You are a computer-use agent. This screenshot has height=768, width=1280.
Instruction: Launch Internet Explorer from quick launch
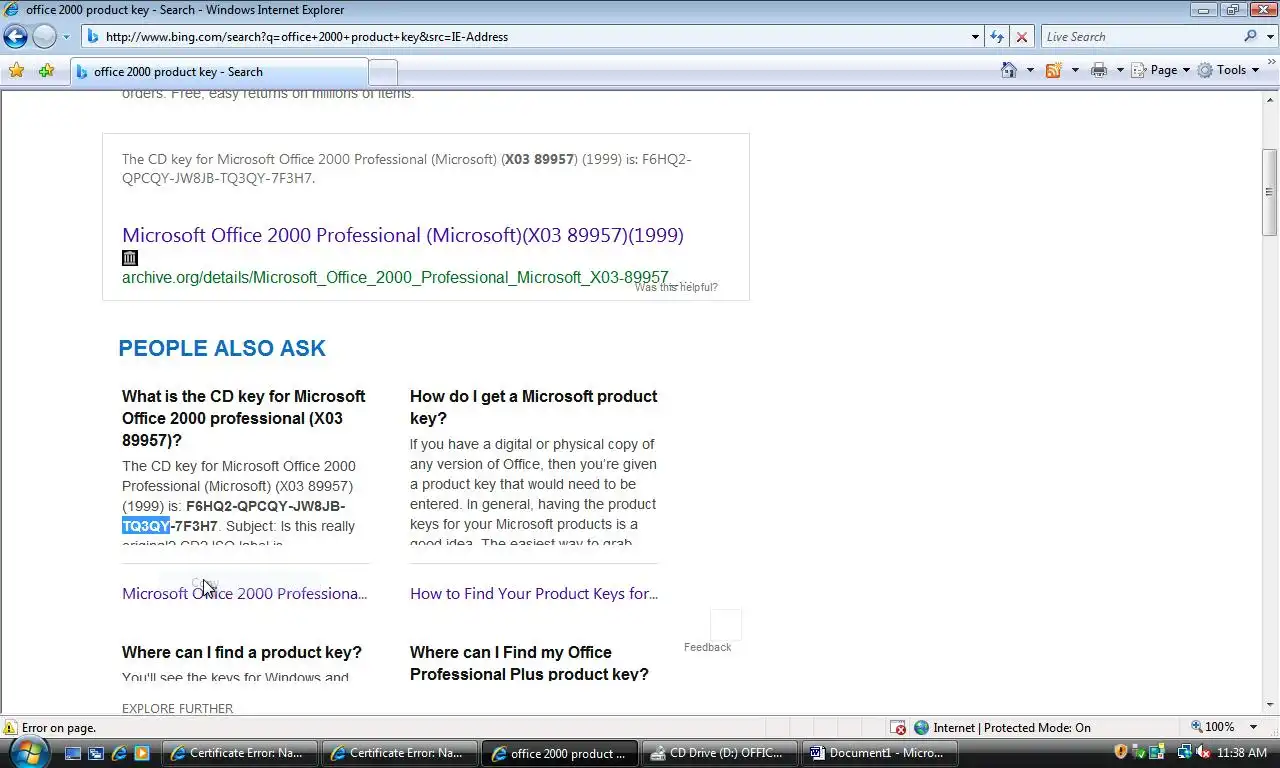point(119,753)
